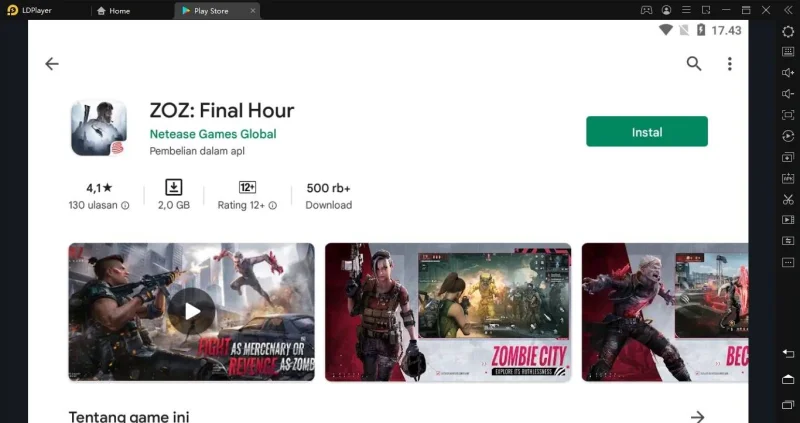Install ZOZ: Final Hour
Image resolution: width=800 pixels, height=423 pixels.
click(x=646, y=132)
